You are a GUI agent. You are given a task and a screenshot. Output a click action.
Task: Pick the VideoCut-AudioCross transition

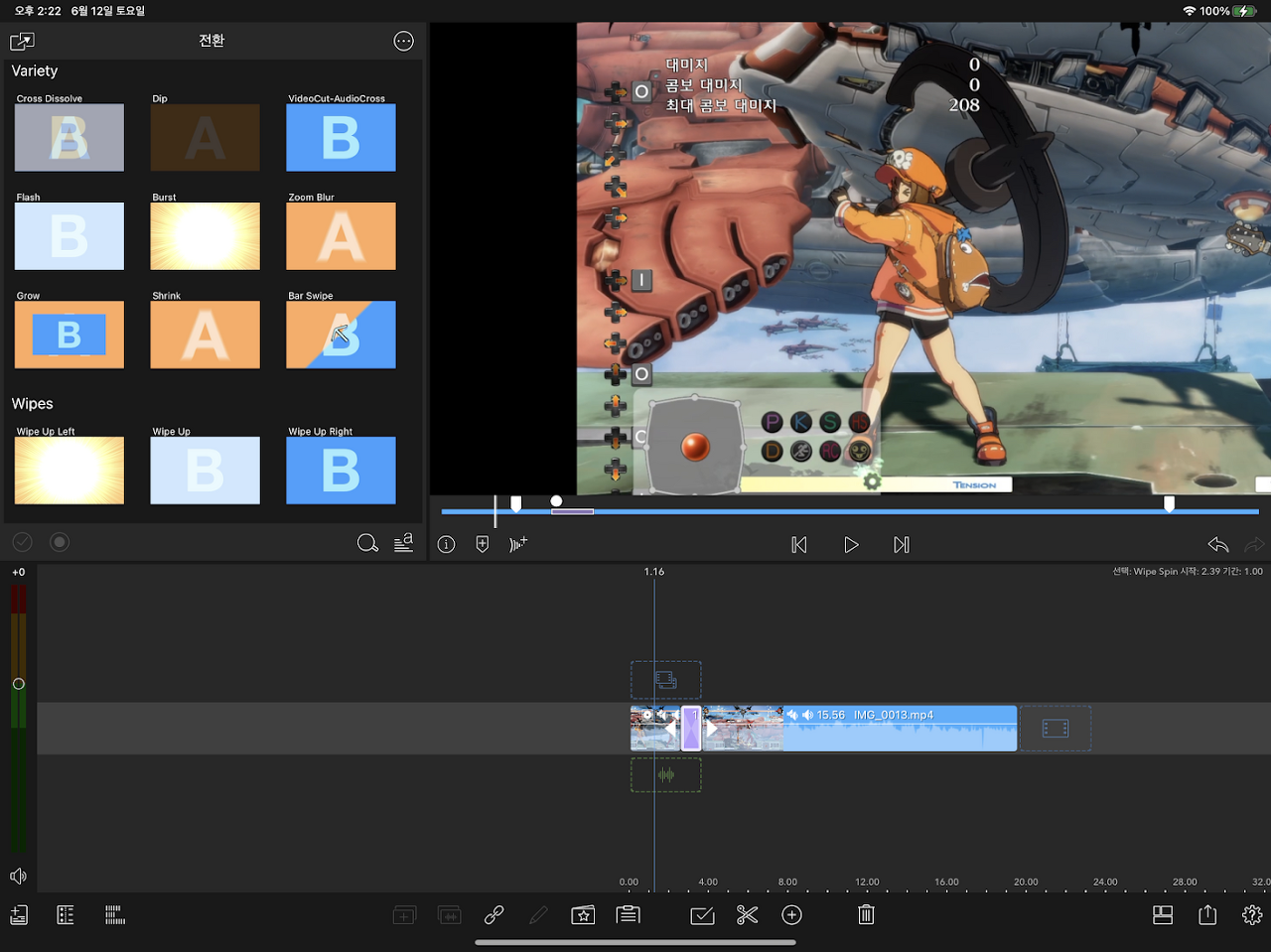[341, 138]
